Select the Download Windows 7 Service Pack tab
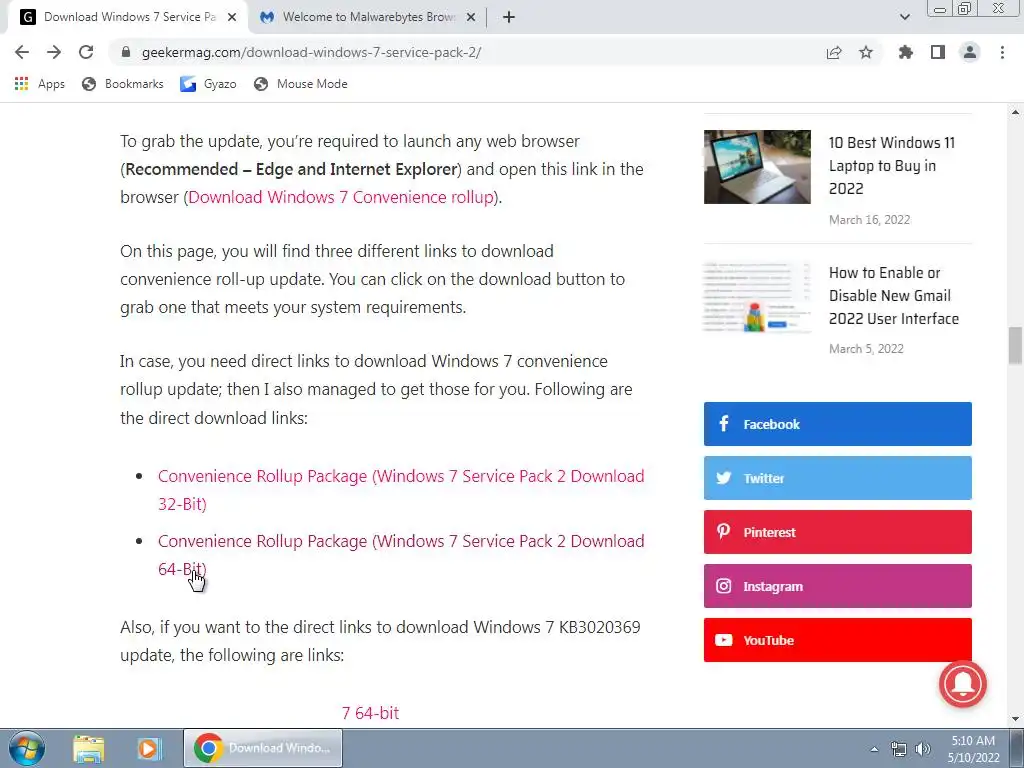The image size is (1024, 768). click(128, 17)
